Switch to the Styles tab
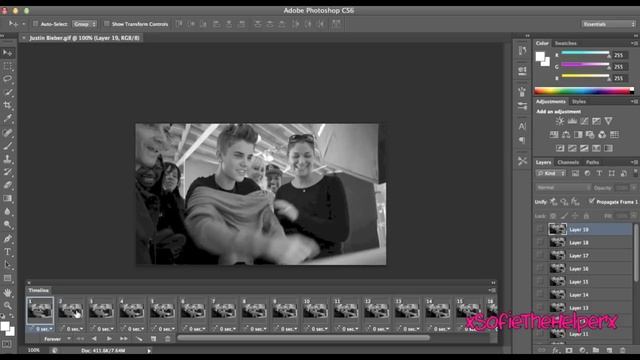Image resolution: width=640 pixels, height=360 pixels. point(579,102)
